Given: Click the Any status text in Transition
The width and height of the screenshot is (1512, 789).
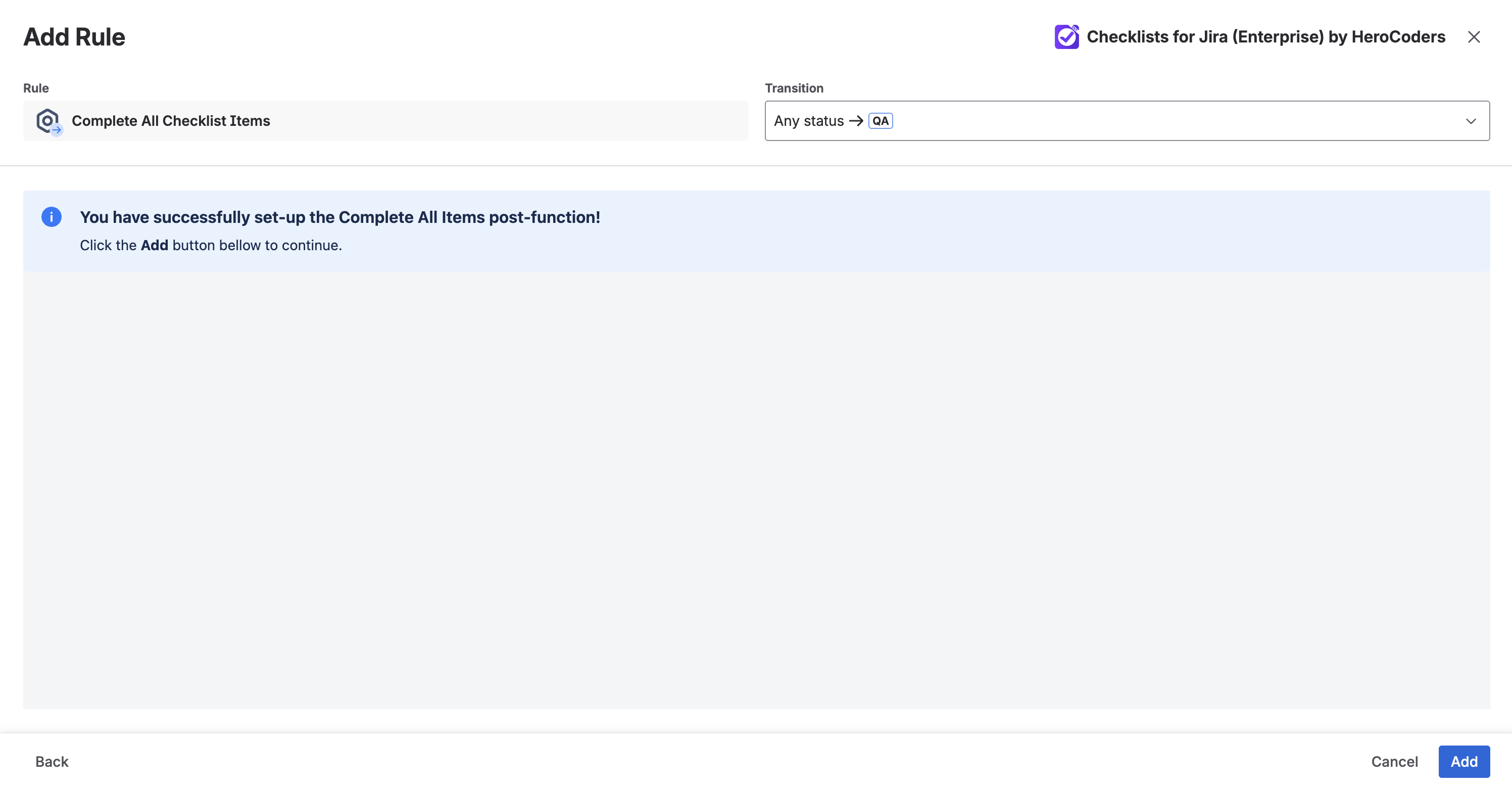Looking at the screenshot, I should click(x=808, y=121).
